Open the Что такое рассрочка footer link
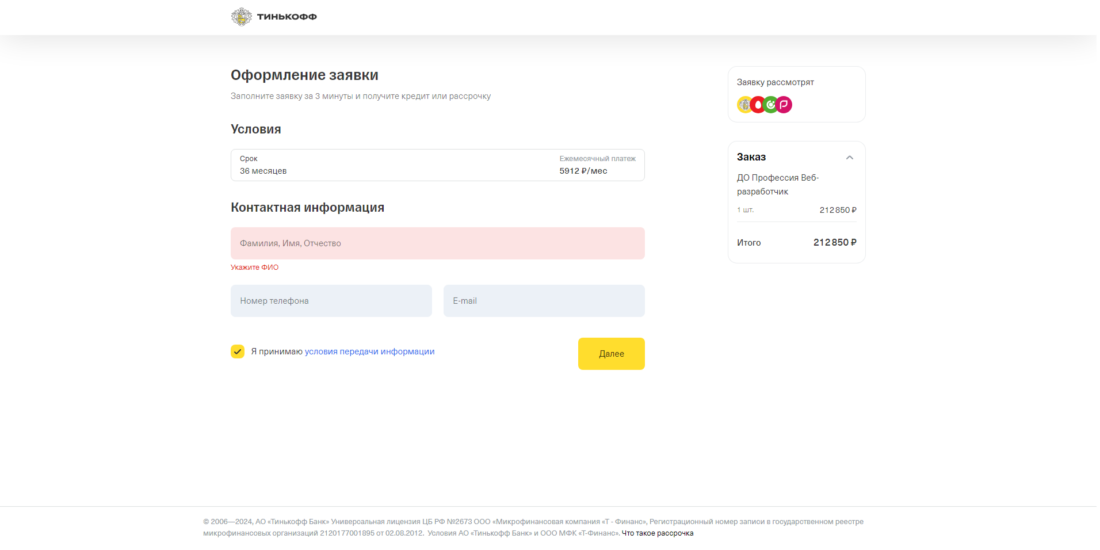 (657, 533)
